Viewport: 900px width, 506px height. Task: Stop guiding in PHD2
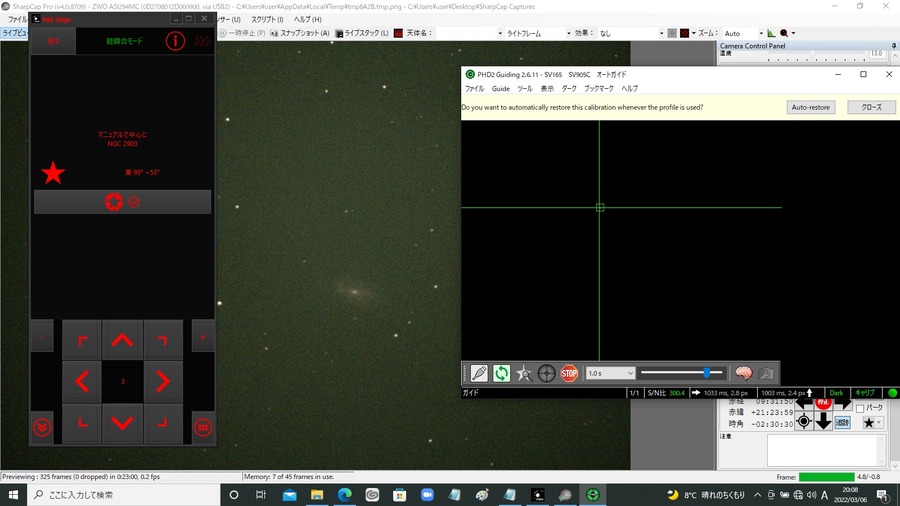click(x=569, y=373)
